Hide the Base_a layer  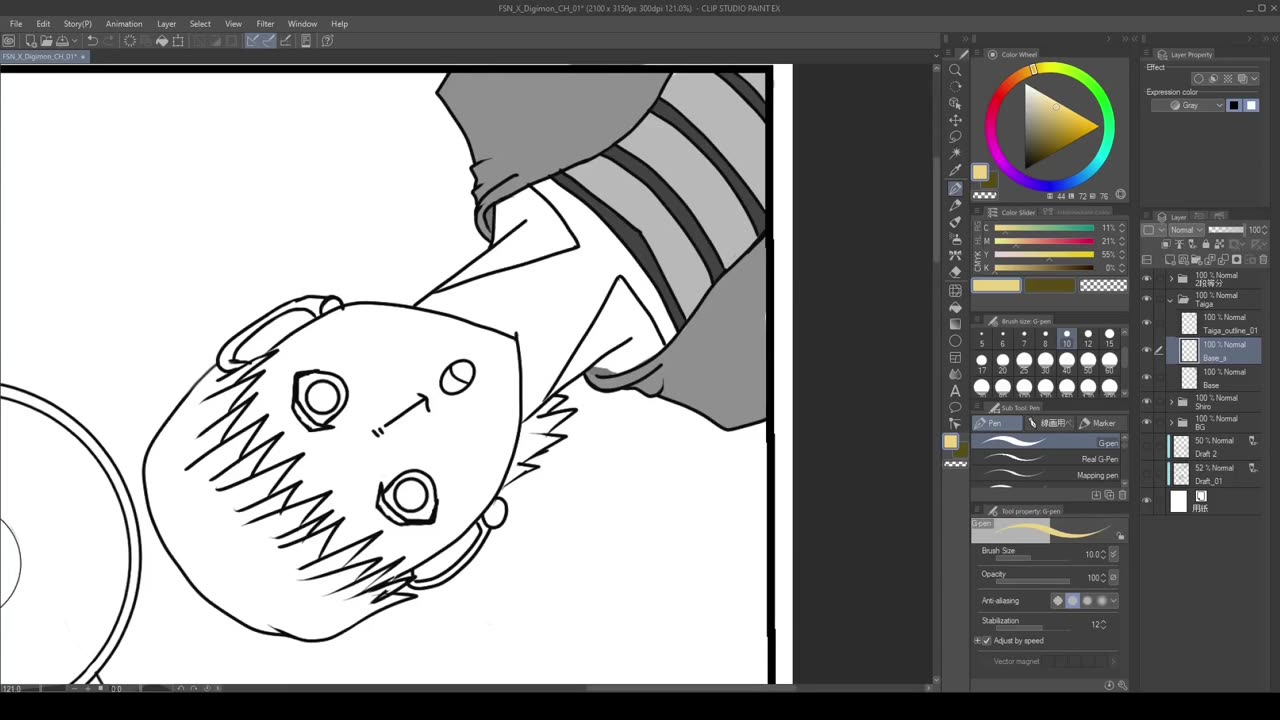click(x=1147, y=350)
